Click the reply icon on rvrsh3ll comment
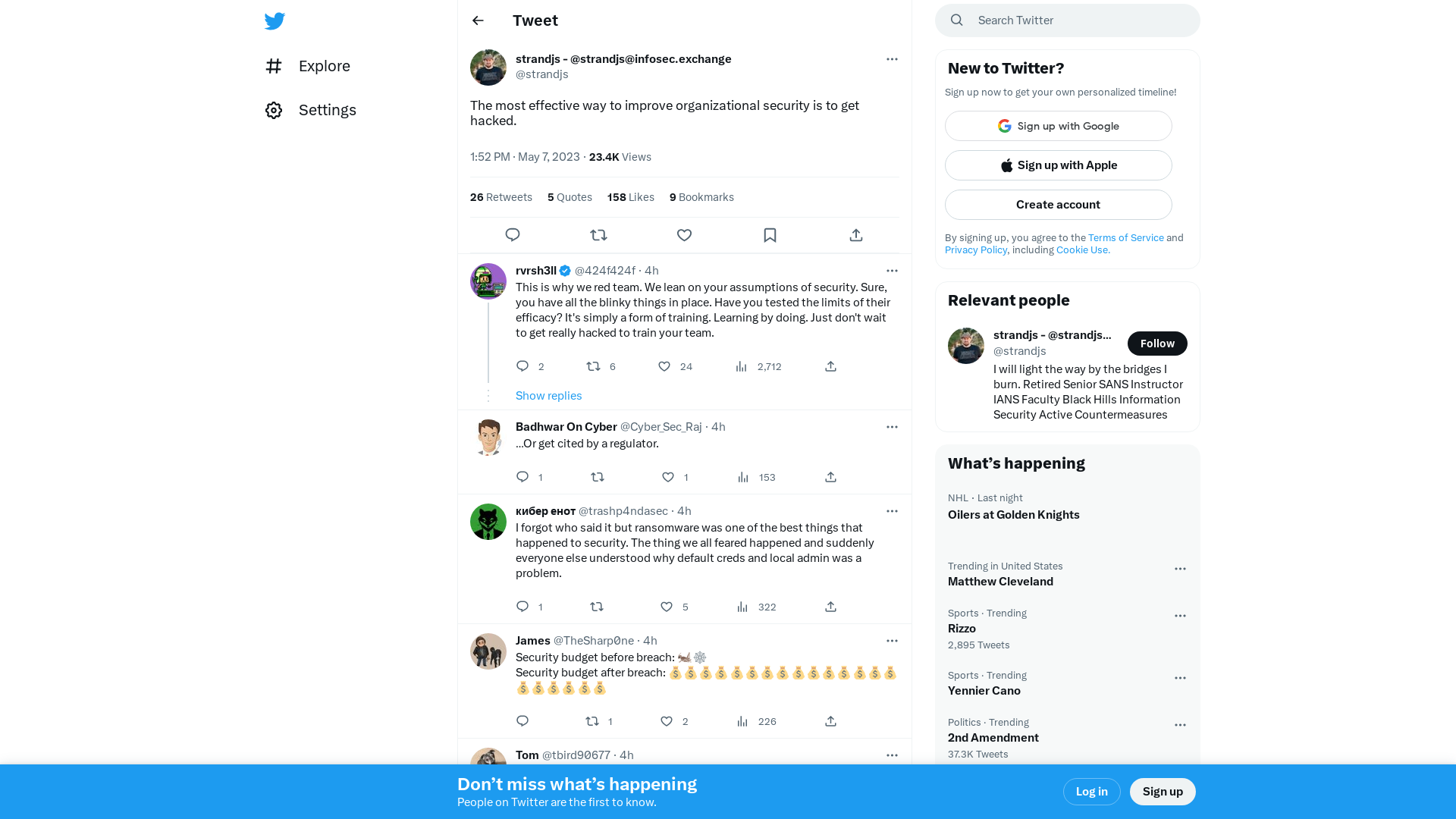 coord(522,366)
